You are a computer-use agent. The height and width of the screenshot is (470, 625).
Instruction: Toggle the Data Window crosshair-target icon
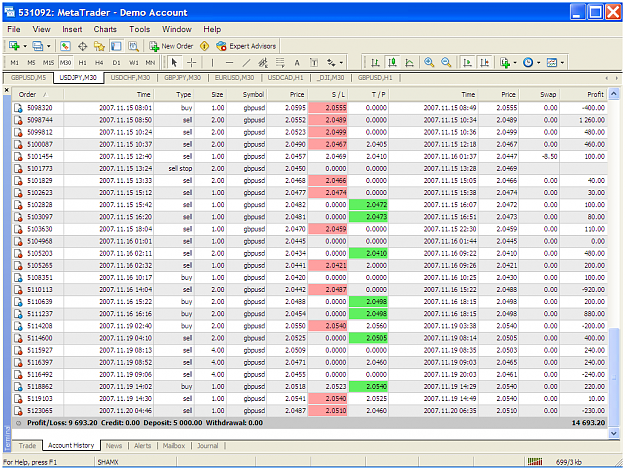(83, 46)
